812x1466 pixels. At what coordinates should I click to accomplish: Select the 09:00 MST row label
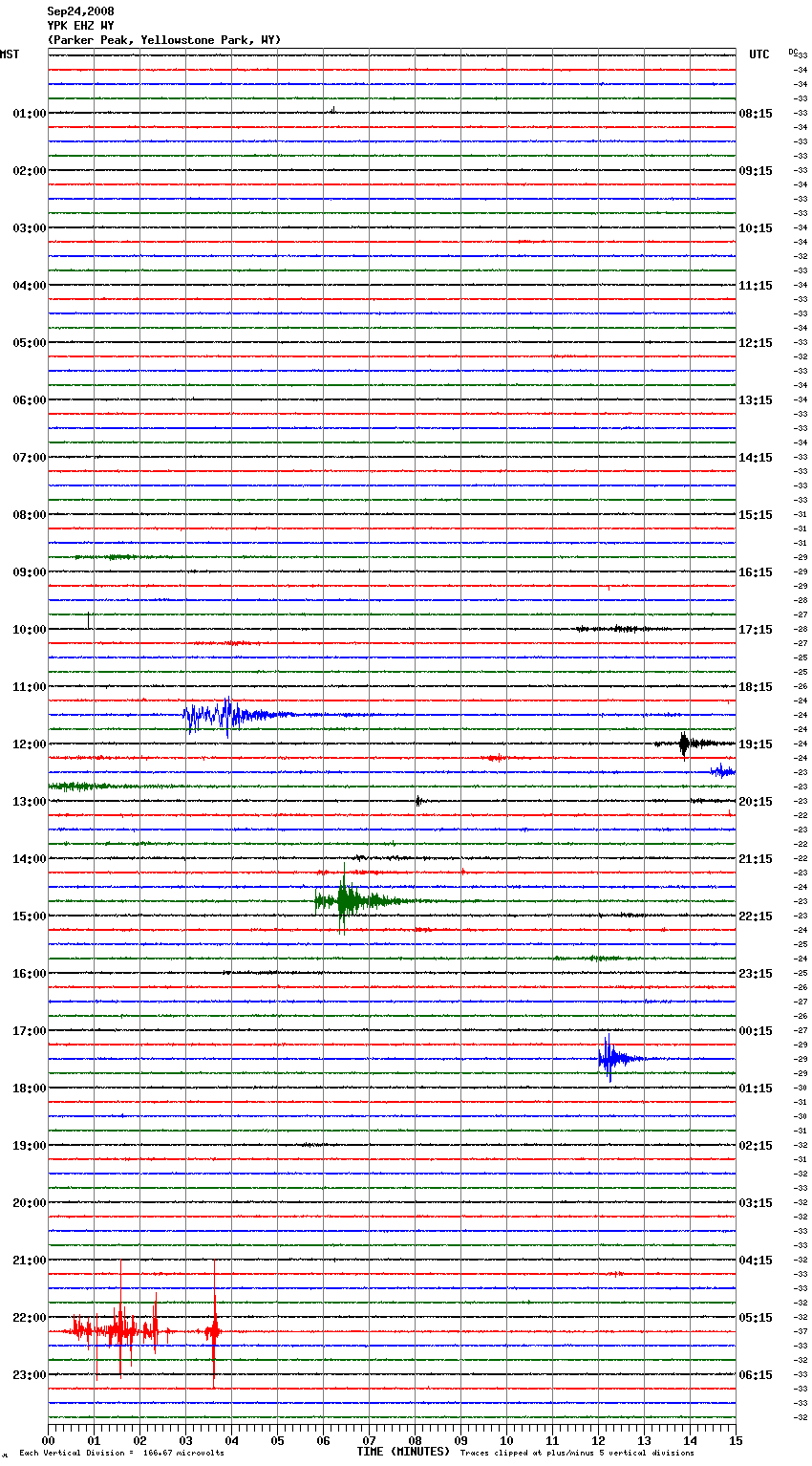pos(30,572)
